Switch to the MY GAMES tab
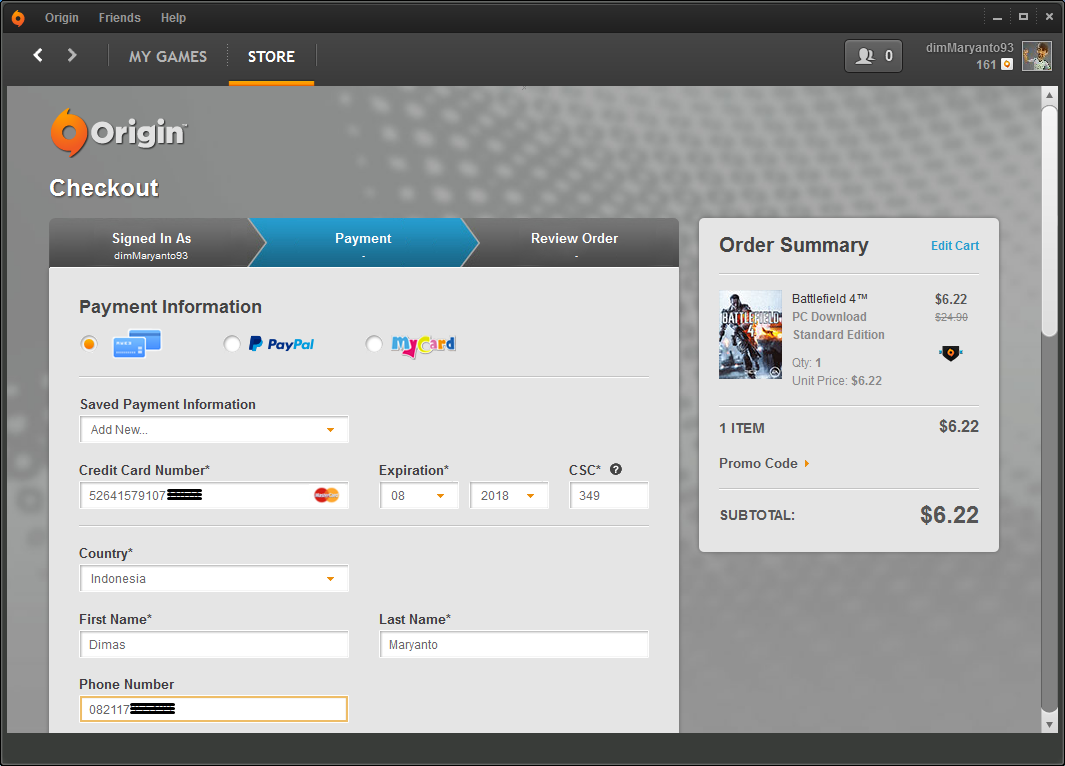Viewport: 1065px width, 766px height. [168, 56]
